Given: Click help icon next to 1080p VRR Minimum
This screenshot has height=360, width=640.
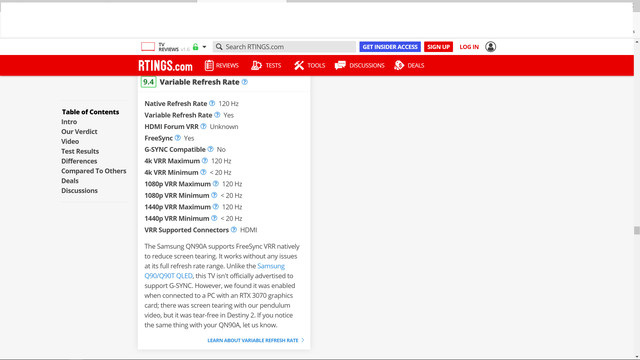Looking at the screenshot, I should tap(214, 195).
